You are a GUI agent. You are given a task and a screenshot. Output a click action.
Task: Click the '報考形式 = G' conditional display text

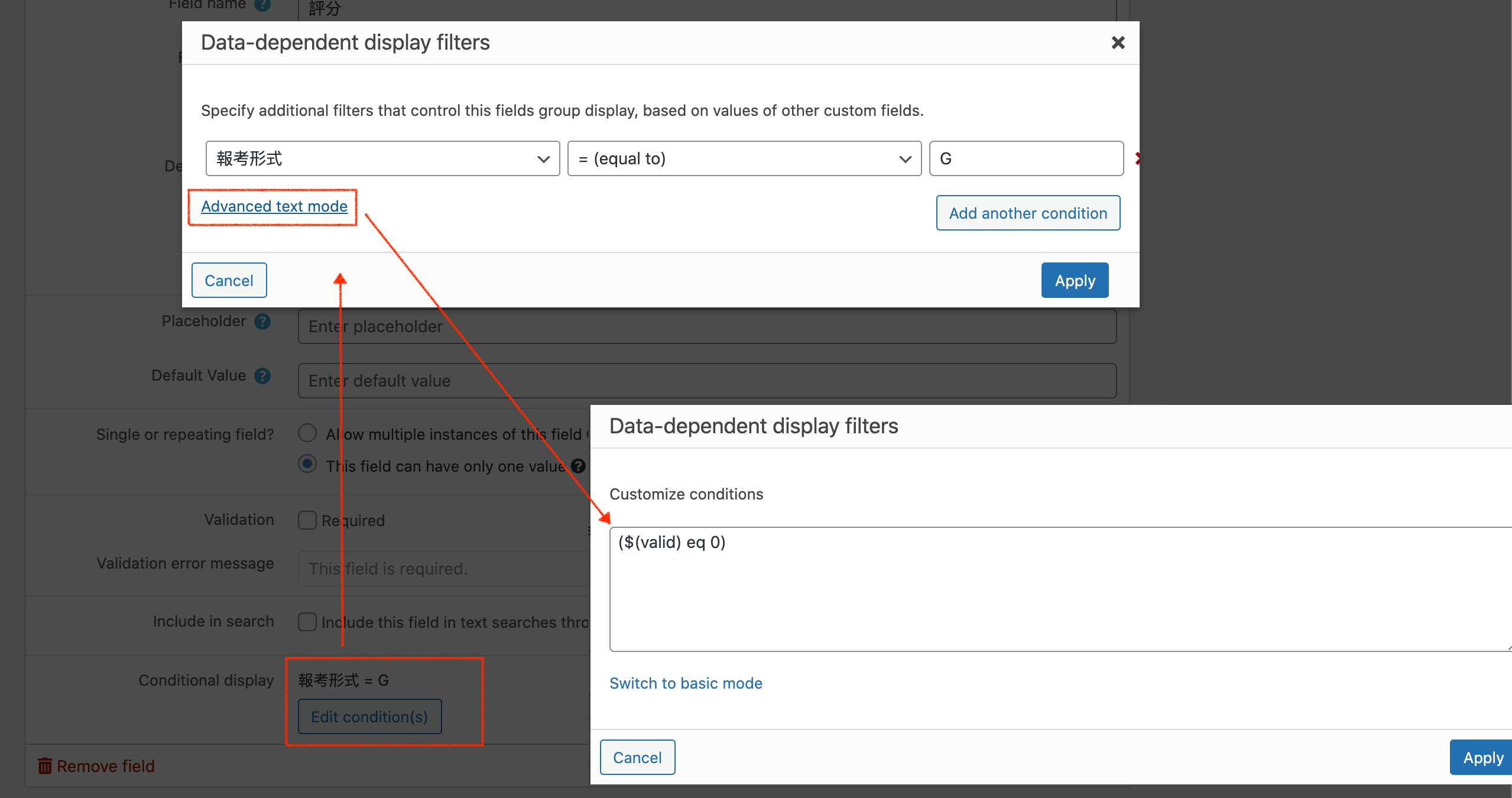(343, 680)
